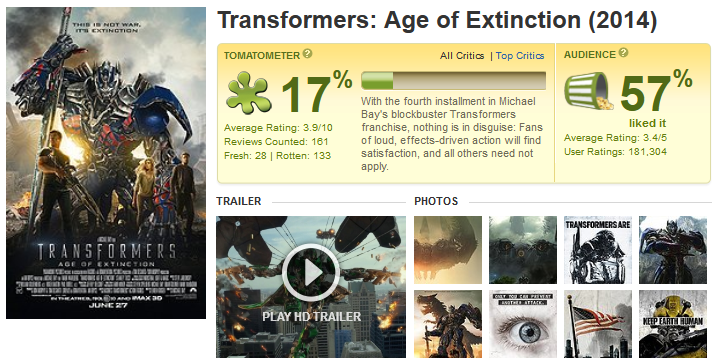Click the movie title heading
The width and height of the screenshot is (713, 363).
(x=437, y=20)
